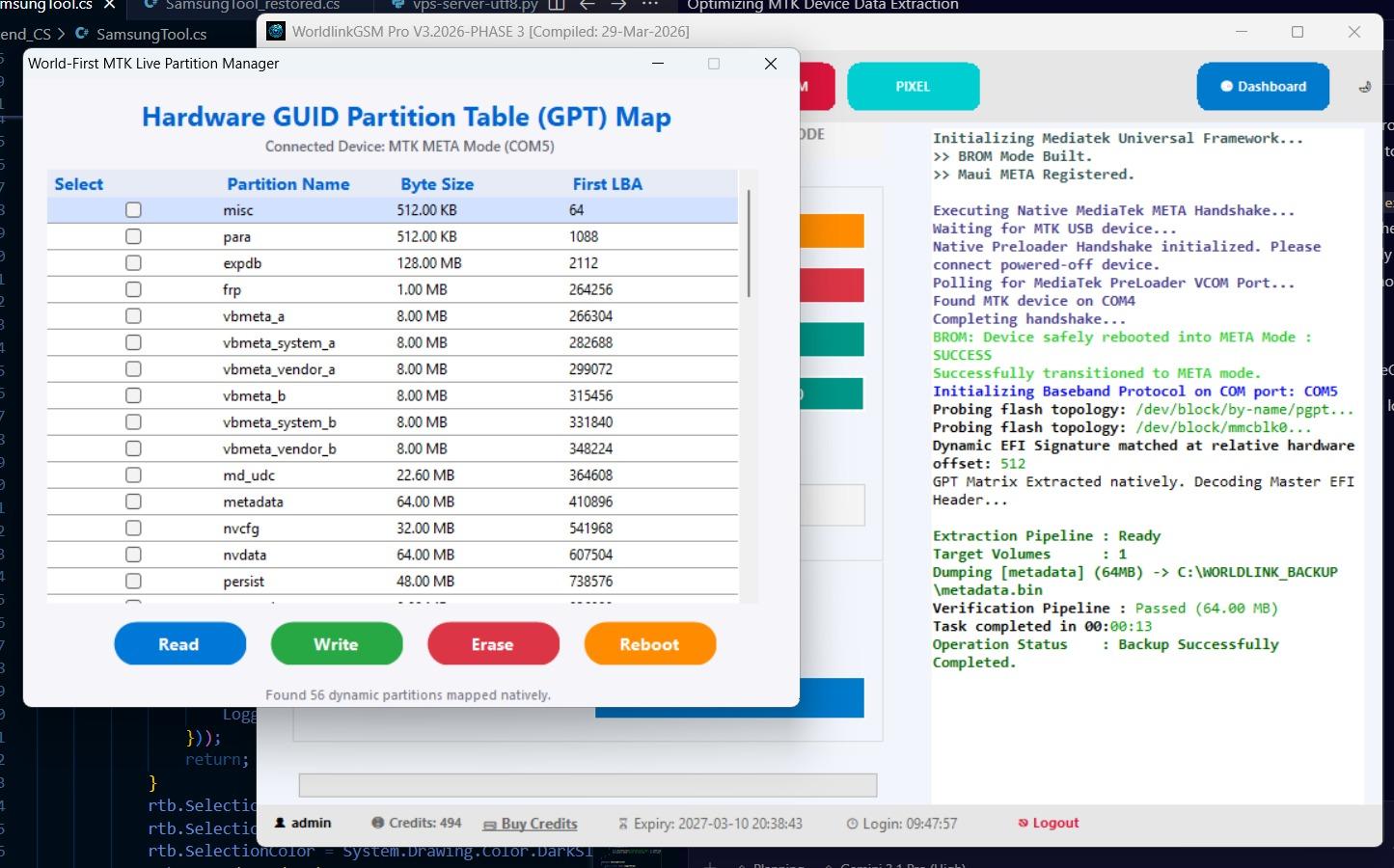The width and height of the screenshot is (1394, 868).
Task: Click the partition list vertical scrollbar
Action: point(748,244)
